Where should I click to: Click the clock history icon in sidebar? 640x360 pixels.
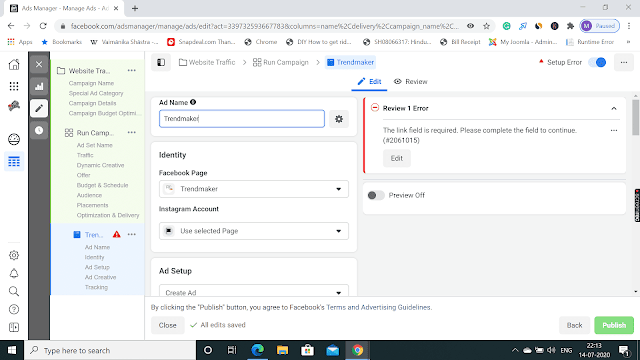(39, 130)
